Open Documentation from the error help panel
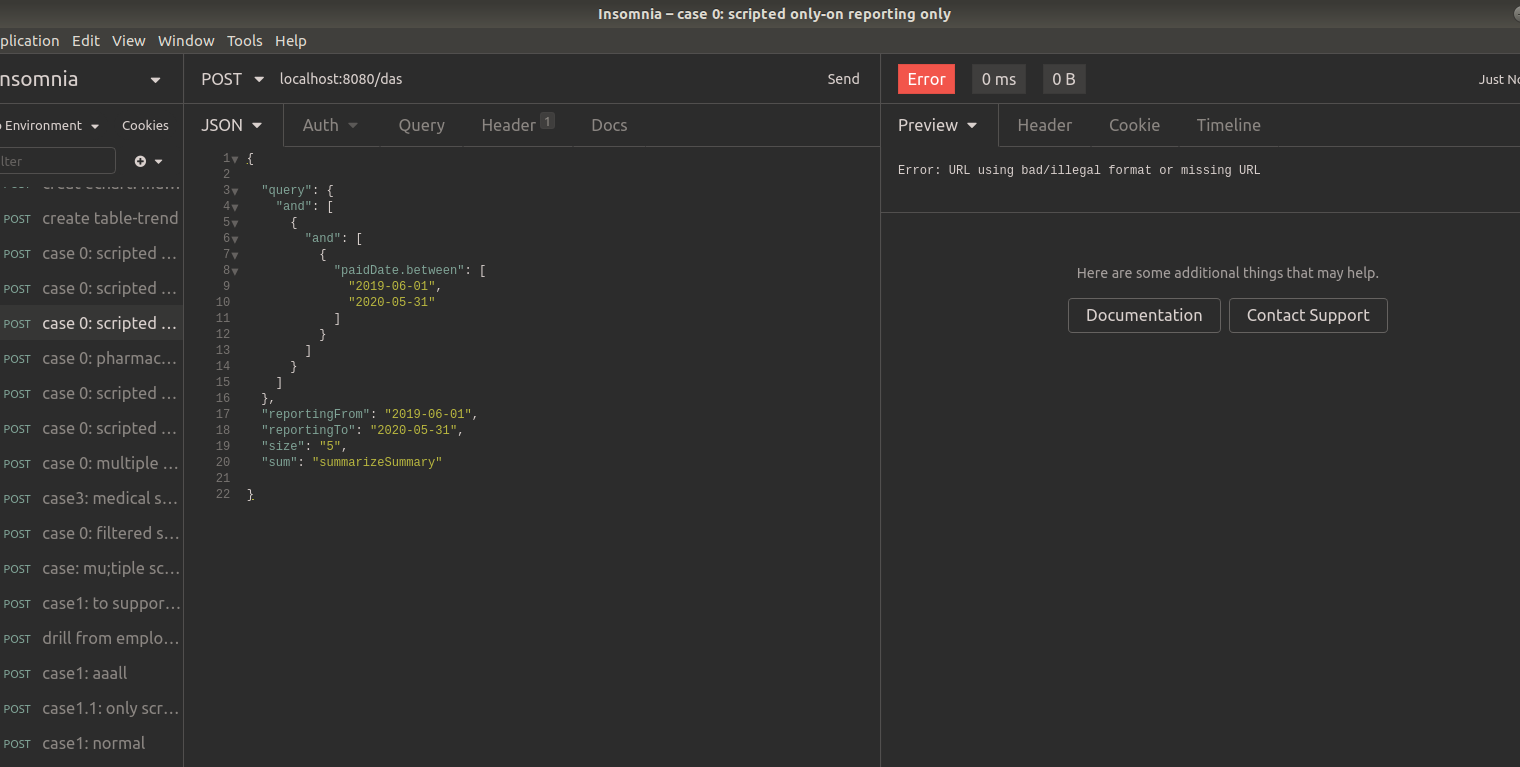Viewport: 1520px width, 767px height. coord(1143,315)
